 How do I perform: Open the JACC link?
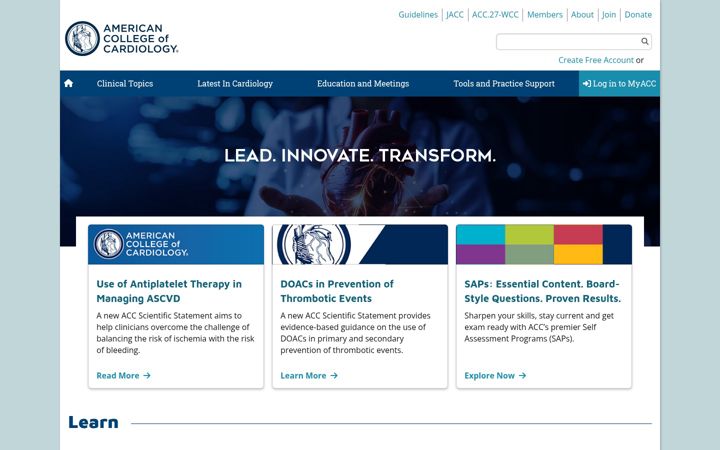coord(455,15)
